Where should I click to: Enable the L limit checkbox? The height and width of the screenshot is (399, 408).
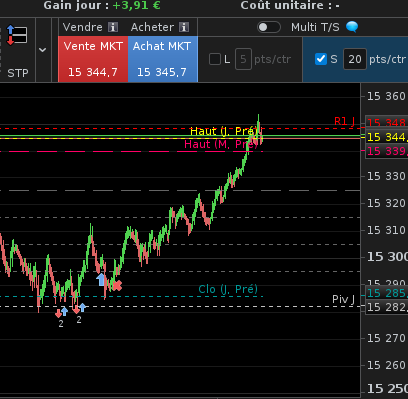215,59
